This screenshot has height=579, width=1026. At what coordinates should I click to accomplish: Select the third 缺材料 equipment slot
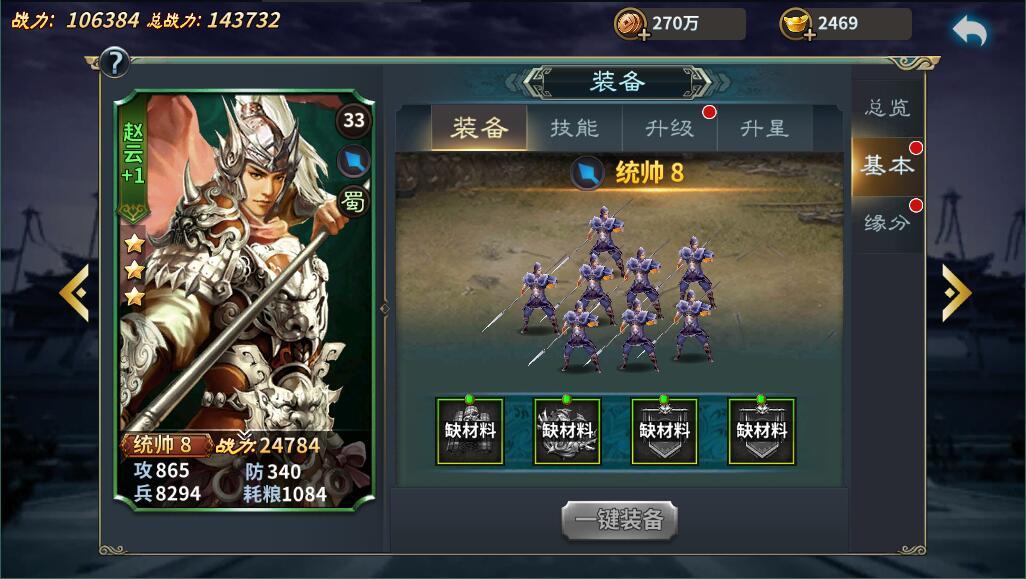point(664,431)
